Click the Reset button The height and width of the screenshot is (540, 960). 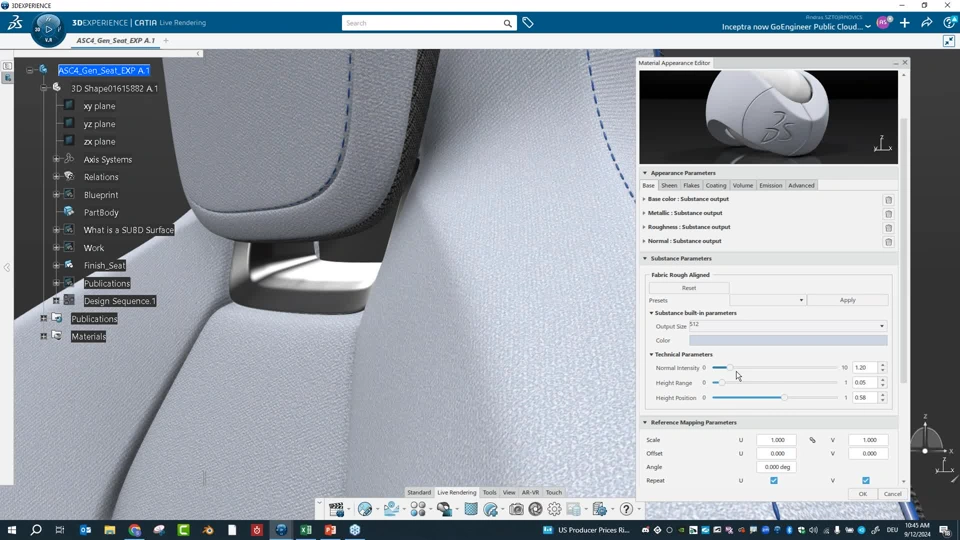coord(689,288)
